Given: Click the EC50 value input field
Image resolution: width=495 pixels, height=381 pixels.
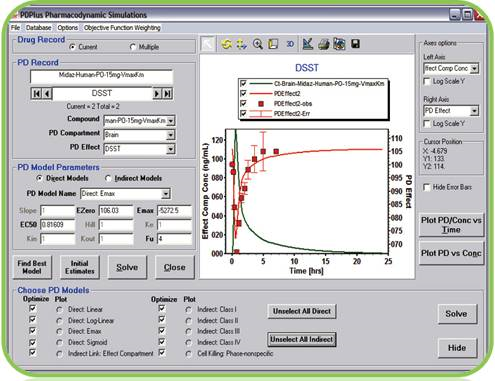Looking at the screenshot, I should point(58,225).
